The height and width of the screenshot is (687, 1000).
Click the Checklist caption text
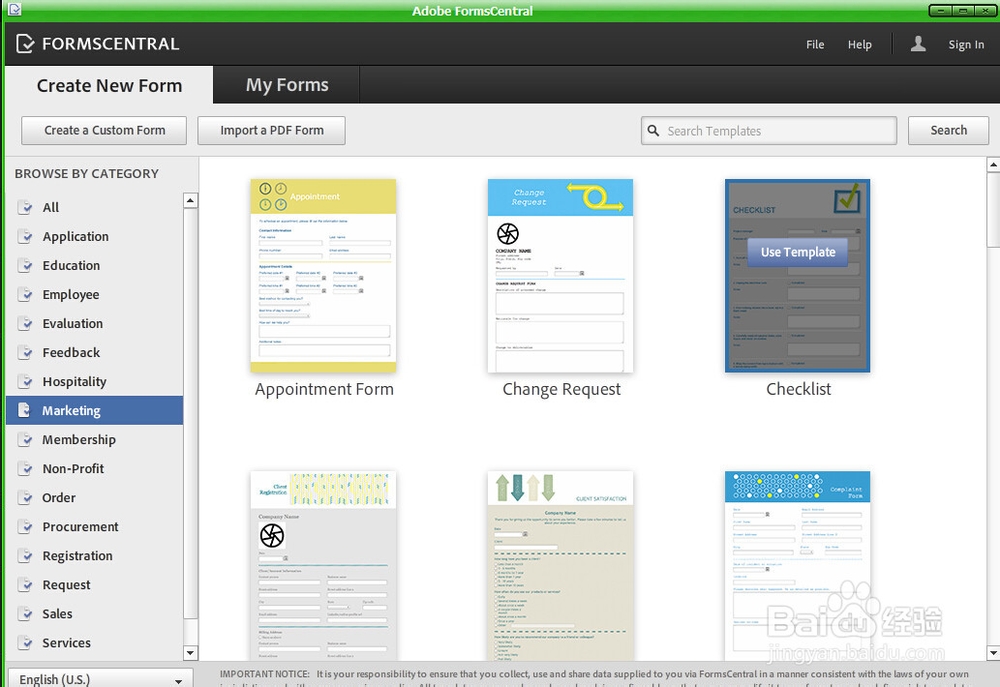[x=798, y=389]
